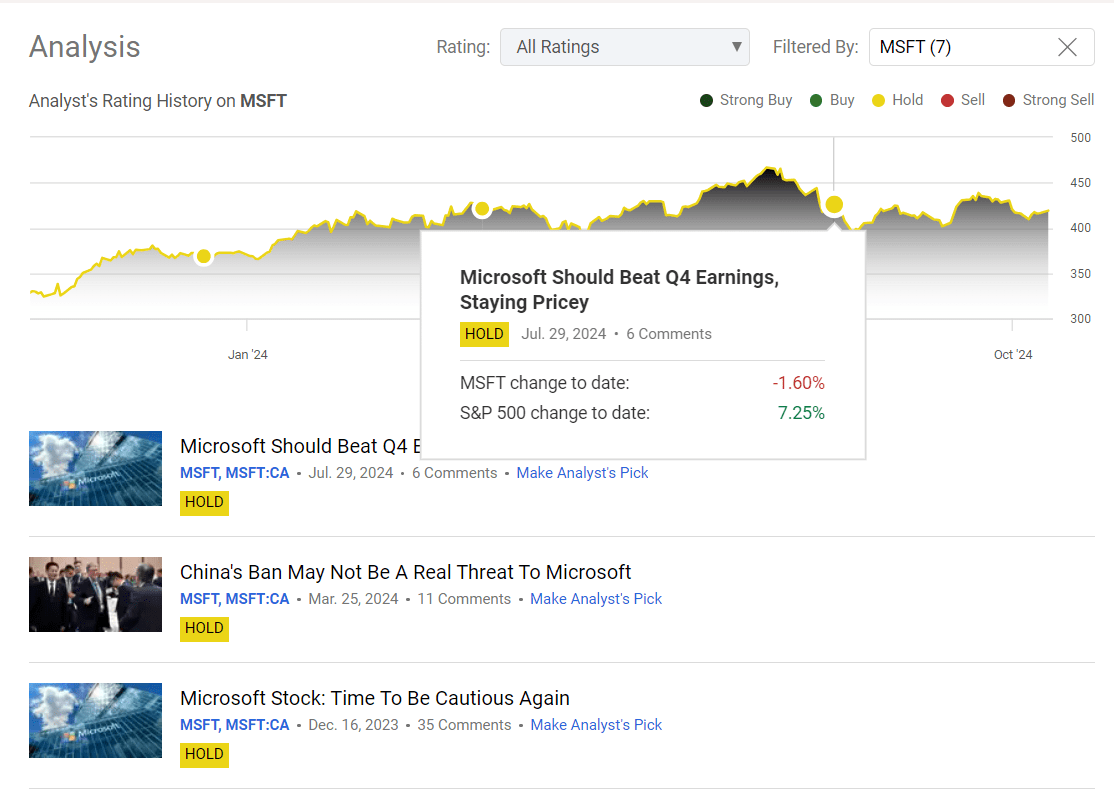Screen dimensions: 1114x796
Task: Open the Q4 Earnings article thumbnail image
Action: tap(95, 468)
